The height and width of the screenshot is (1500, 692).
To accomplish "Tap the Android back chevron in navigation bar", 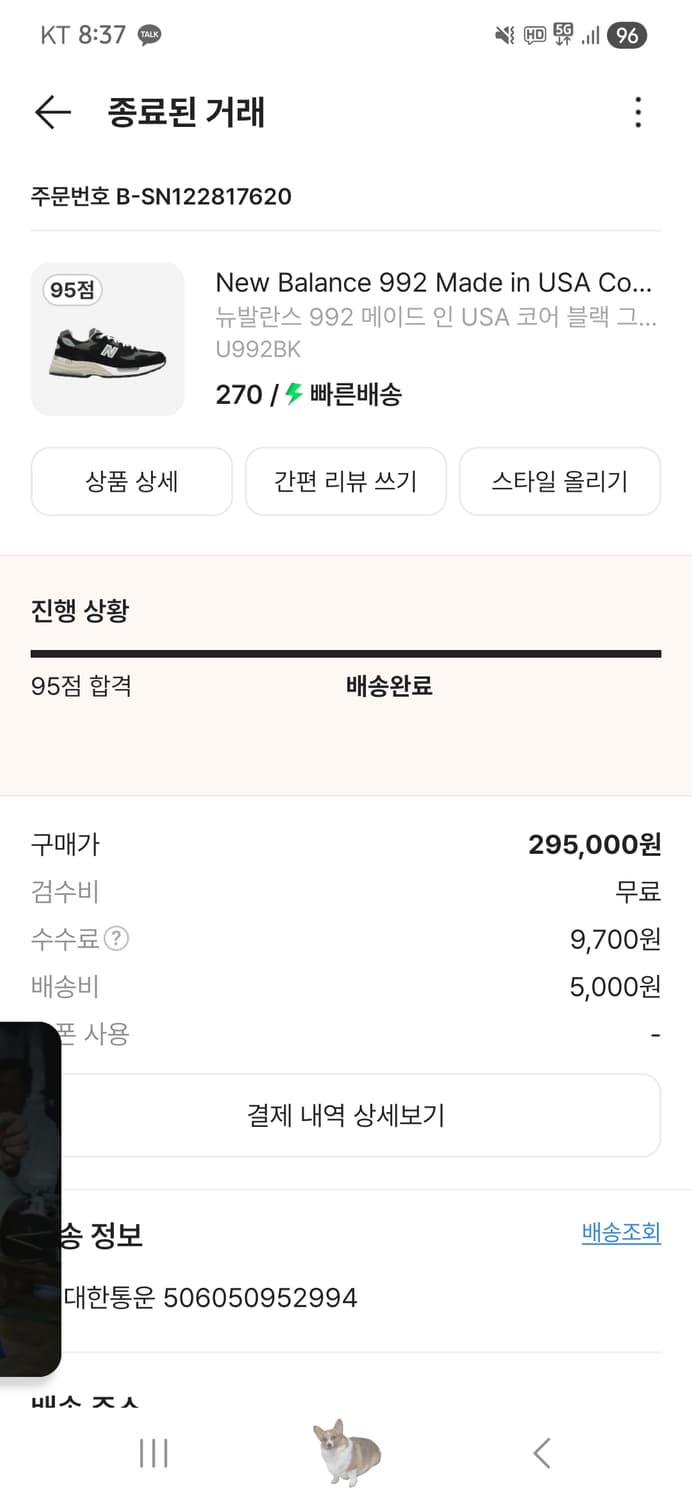I will pyautogui.click(x=541, y=1453).
